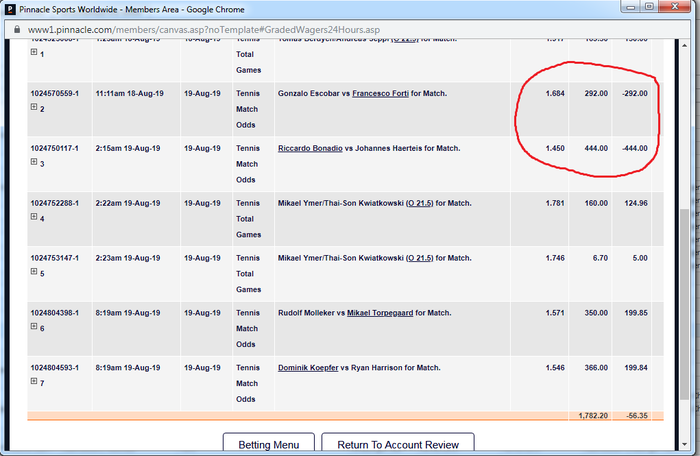Click odds value 1.546
This screenshot has width=700, height=456.
pos(555,368)
